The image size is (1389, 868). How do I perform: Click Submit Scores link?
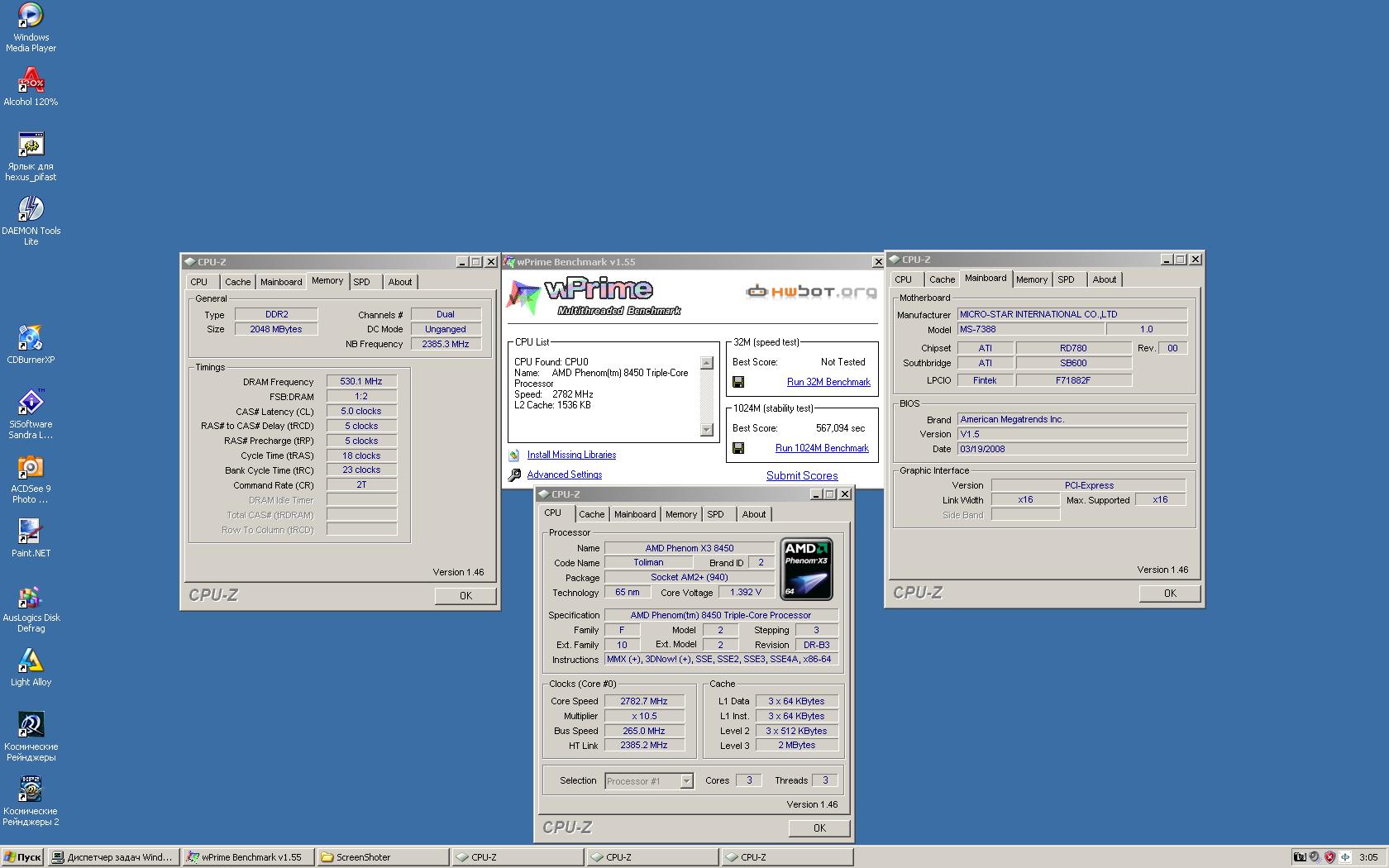[802, 475]
